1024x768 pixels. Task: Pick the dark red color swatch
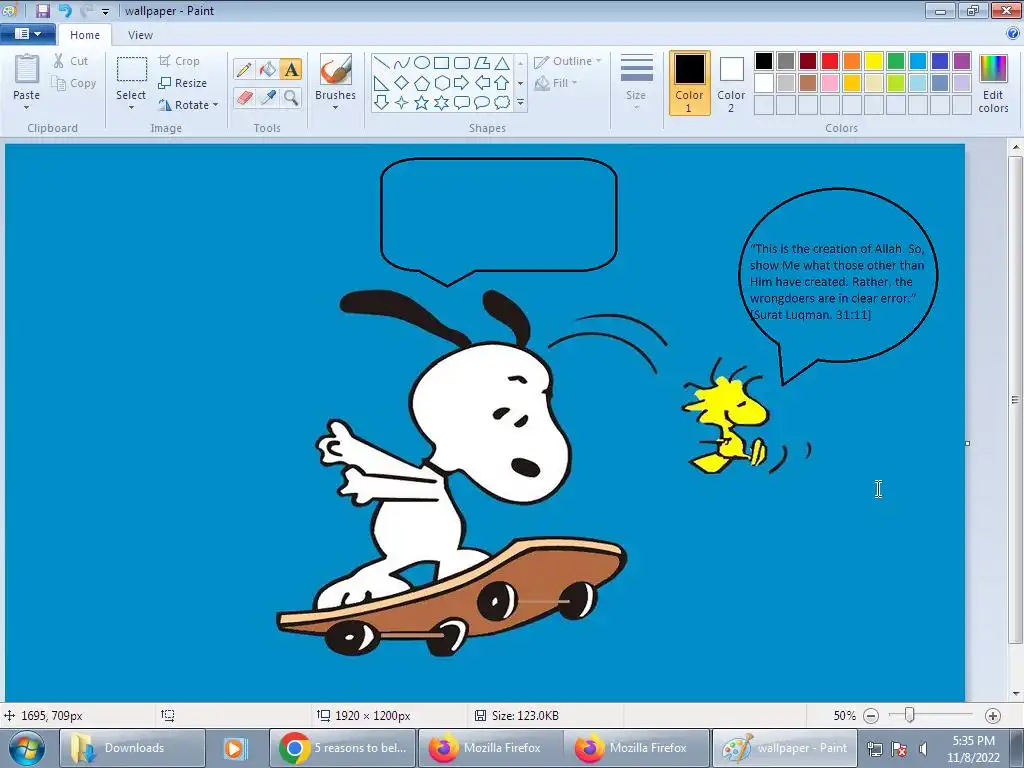click(x=808, y=61)
